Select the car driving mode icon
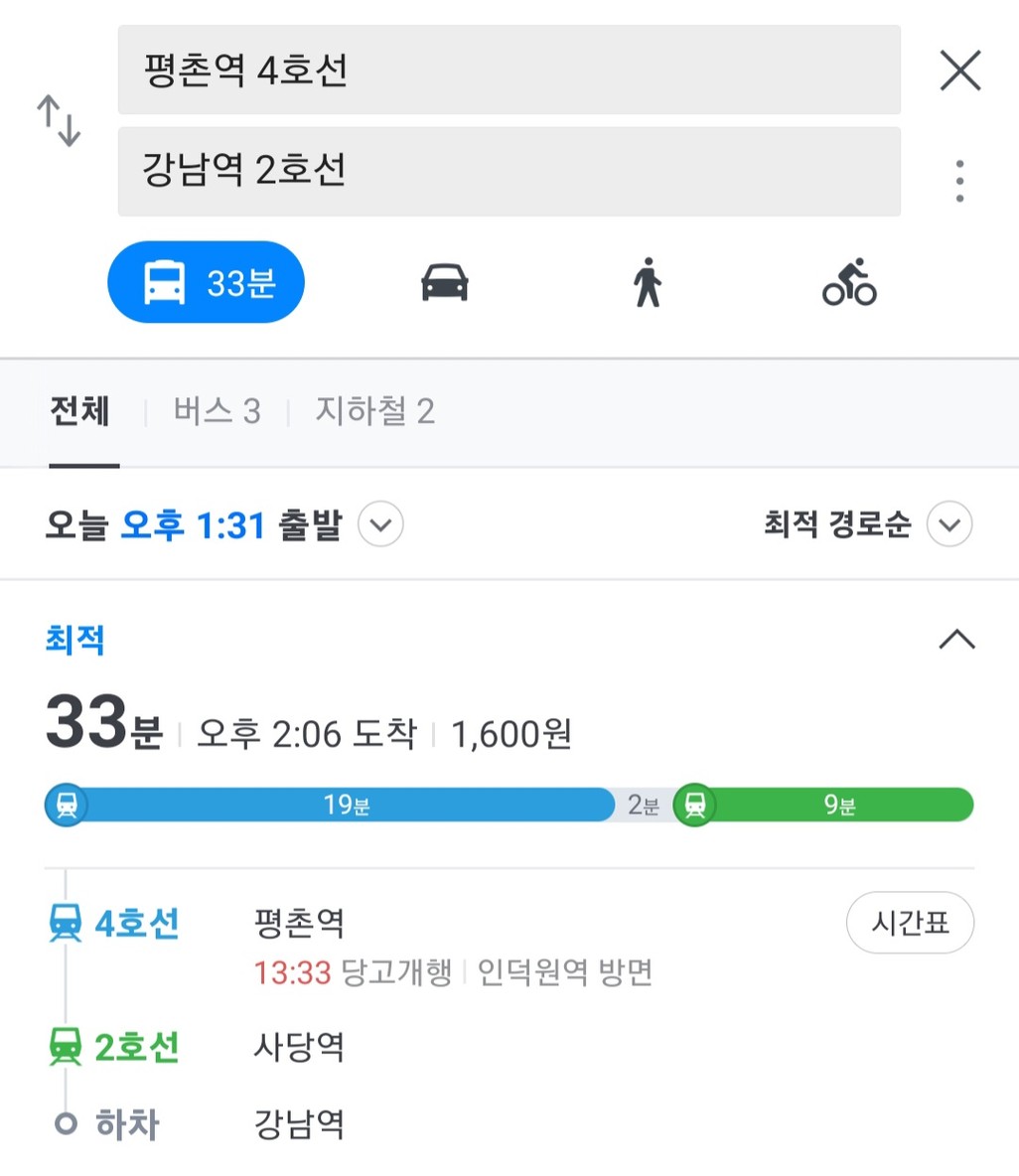The image size is (1019, 1176). click(x=445, y=283)
